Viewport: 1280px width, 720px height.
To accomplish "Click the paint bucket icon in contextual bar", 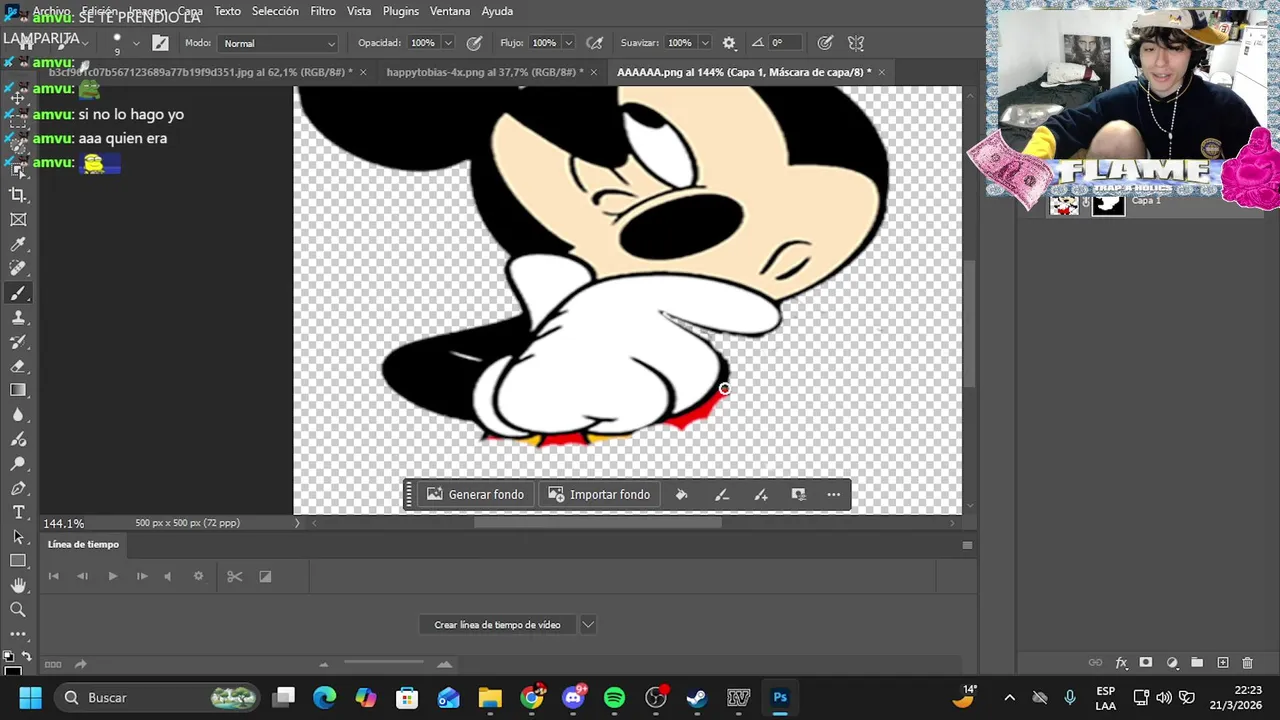I will (x=681, y=495).
